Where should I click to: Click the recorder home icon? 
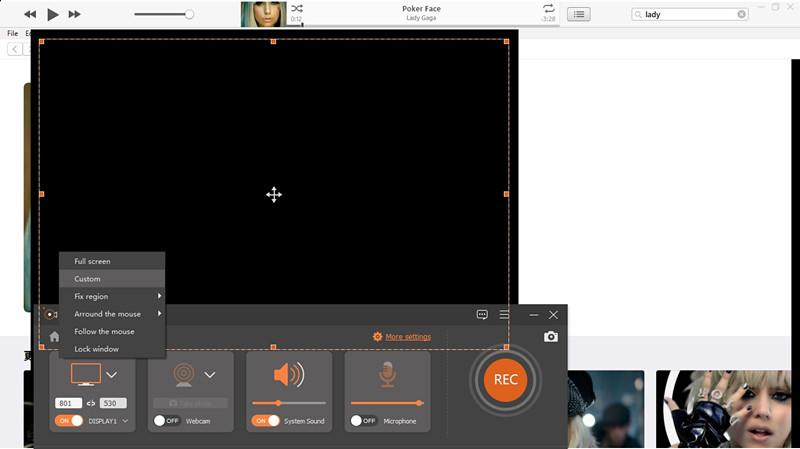54,337
